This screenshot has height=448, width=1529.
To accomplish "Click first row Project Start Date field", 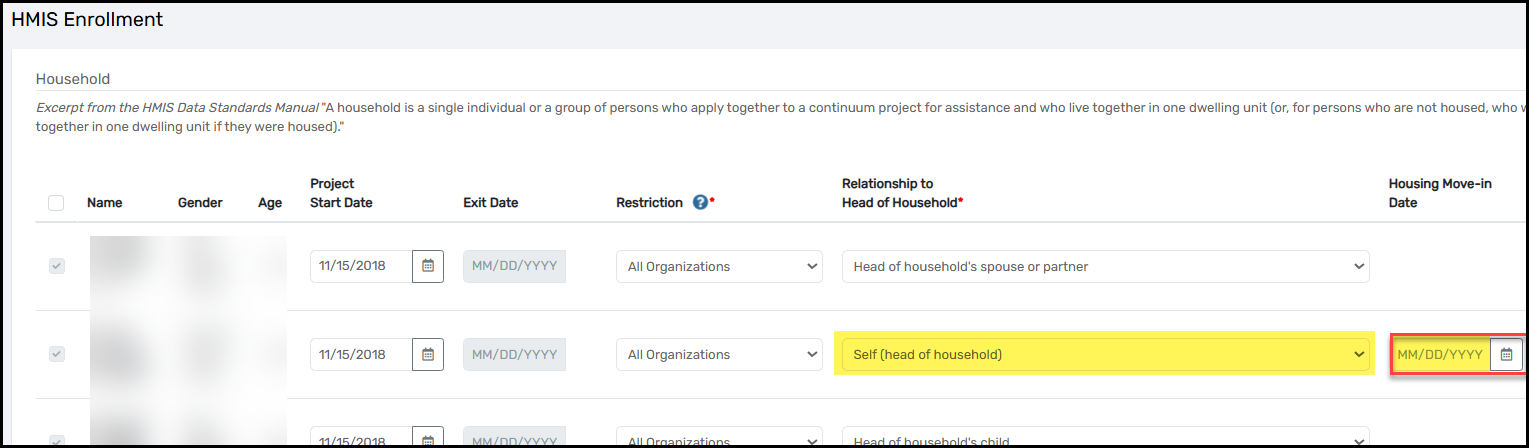I will click(361, 266).
